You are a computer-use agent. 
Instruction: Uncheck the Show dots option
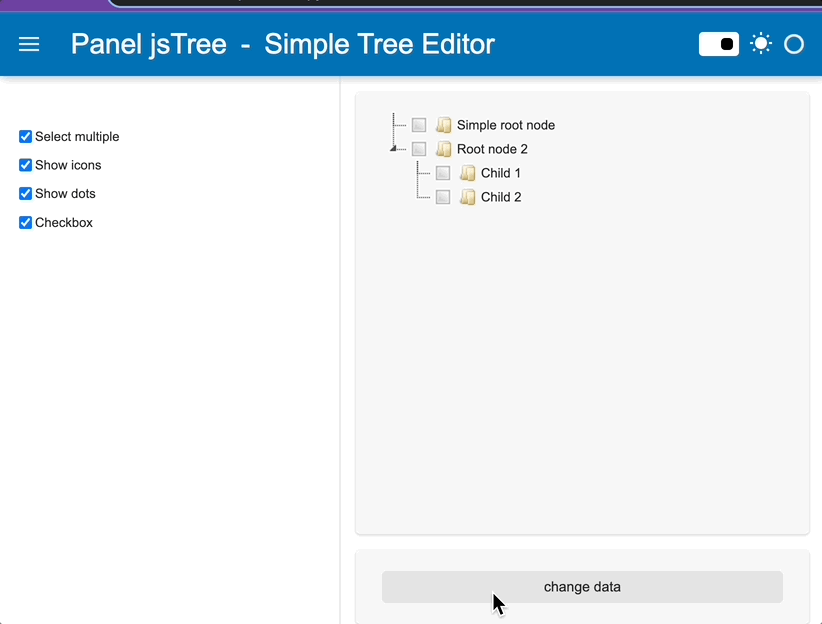(24, 193)
